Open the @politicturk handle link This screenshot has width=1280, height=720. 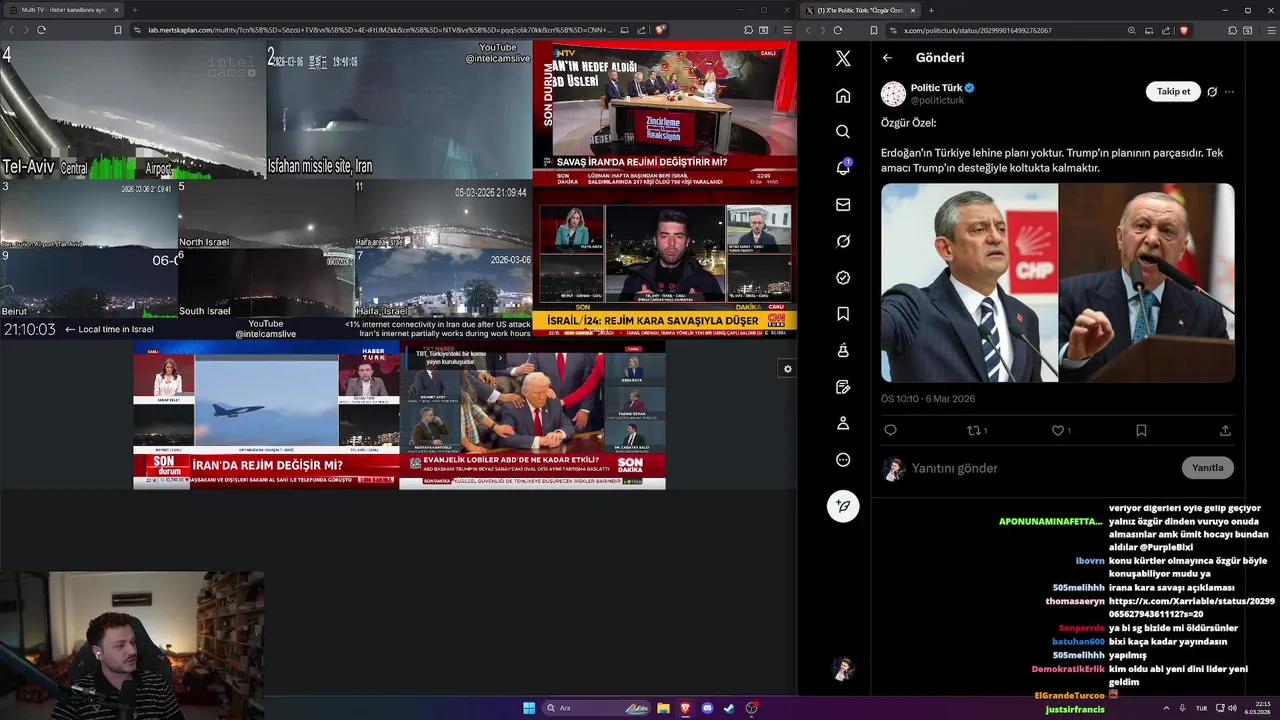tap(937, 100)
